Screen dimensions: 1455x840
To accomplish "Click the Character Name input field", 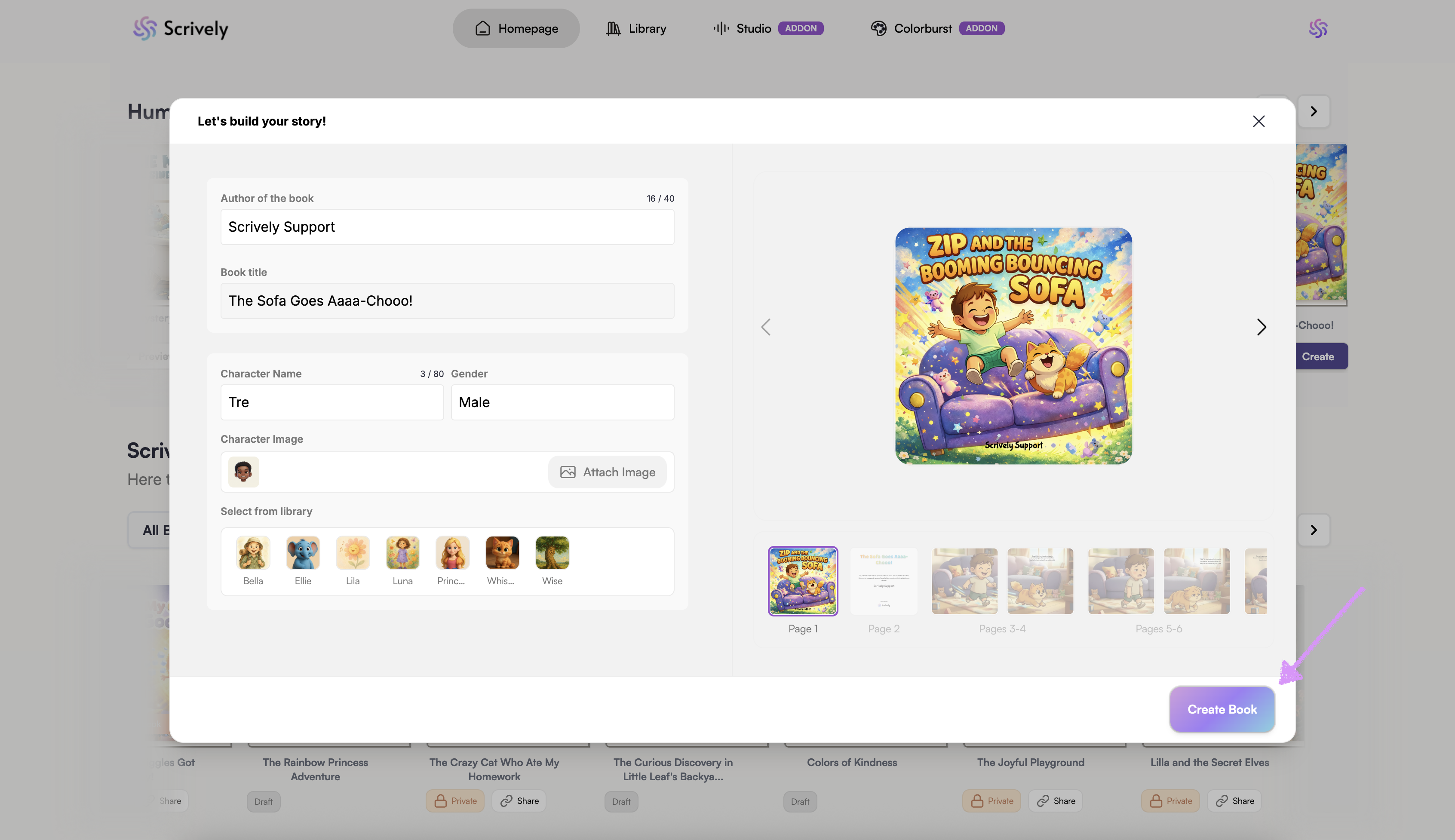I will coord(332,402).
